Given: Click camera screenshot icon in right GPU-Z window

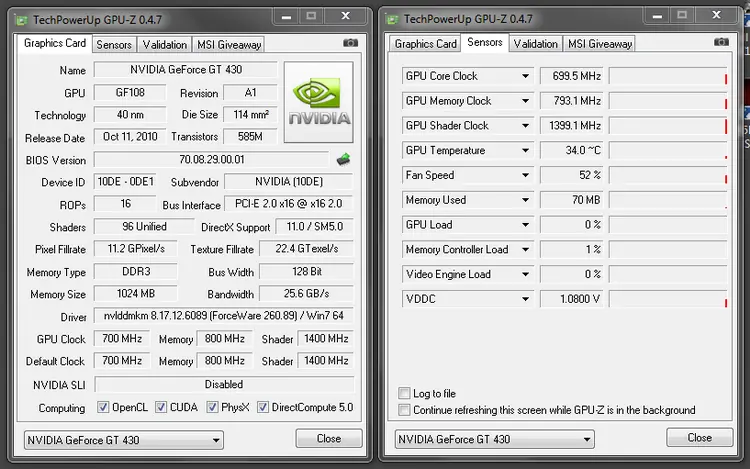Looking at the screenshot, I should coord(721,42).
